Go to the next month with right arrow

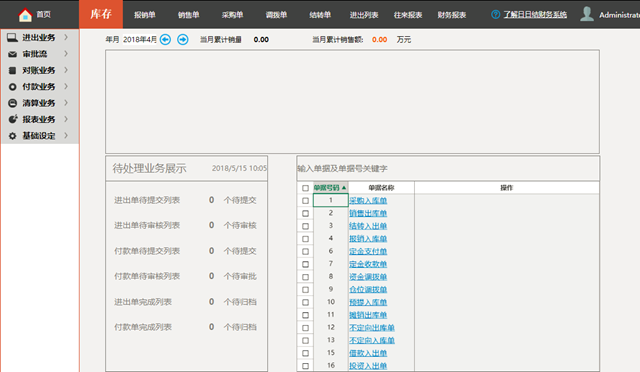pyautogui.click(x=183, y=40)
